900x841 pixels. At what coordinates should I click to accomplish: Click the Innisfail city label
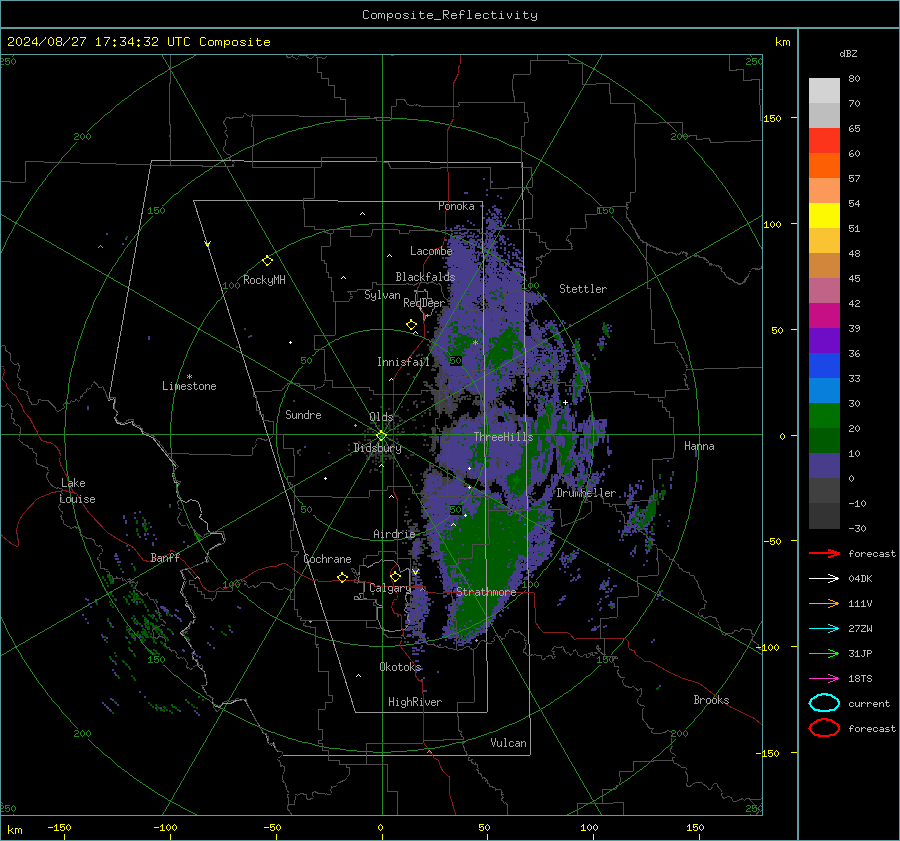point(404,362)
